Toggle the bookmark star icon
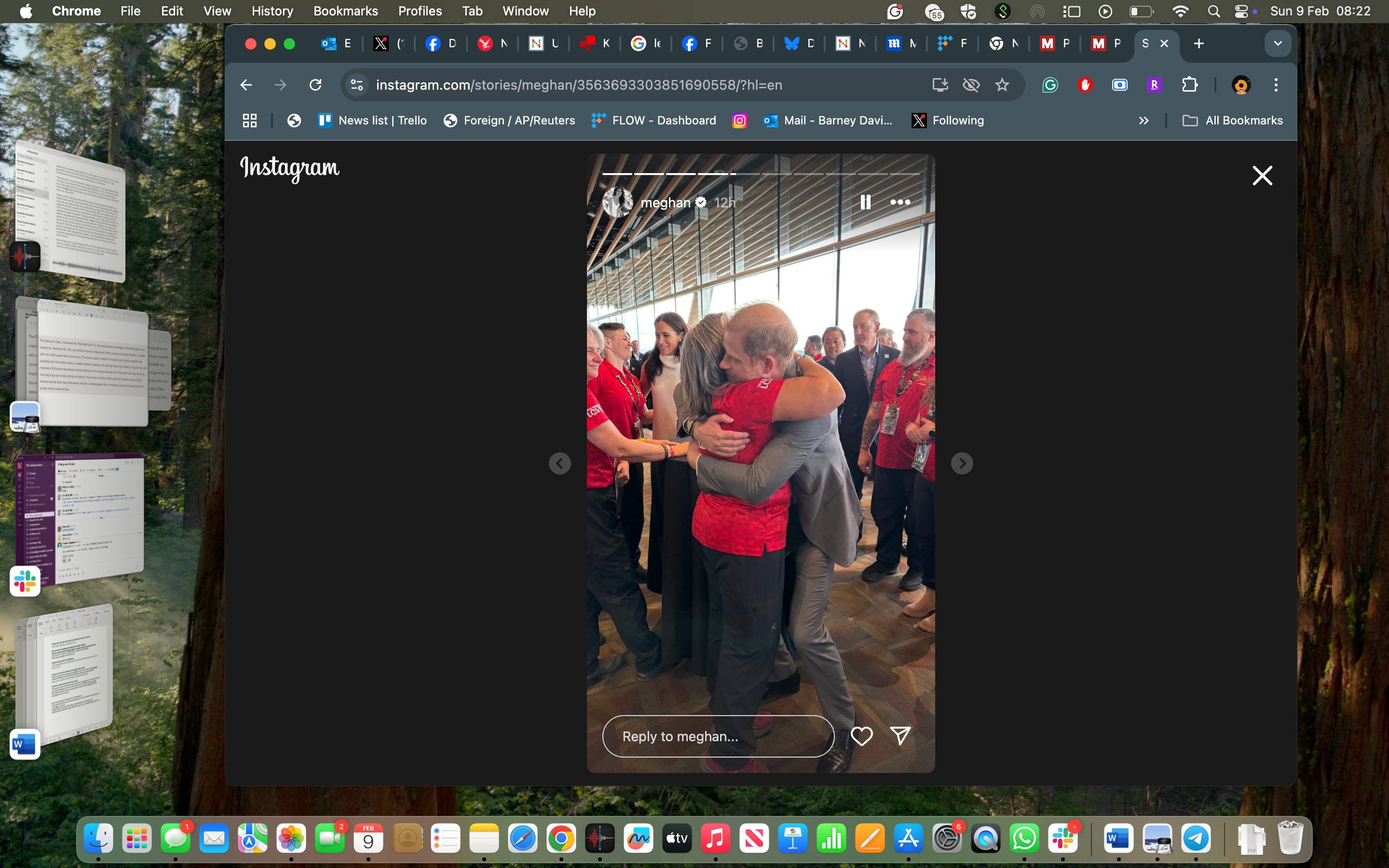The image size is (1389, 868). click(x=1002, y=85)
